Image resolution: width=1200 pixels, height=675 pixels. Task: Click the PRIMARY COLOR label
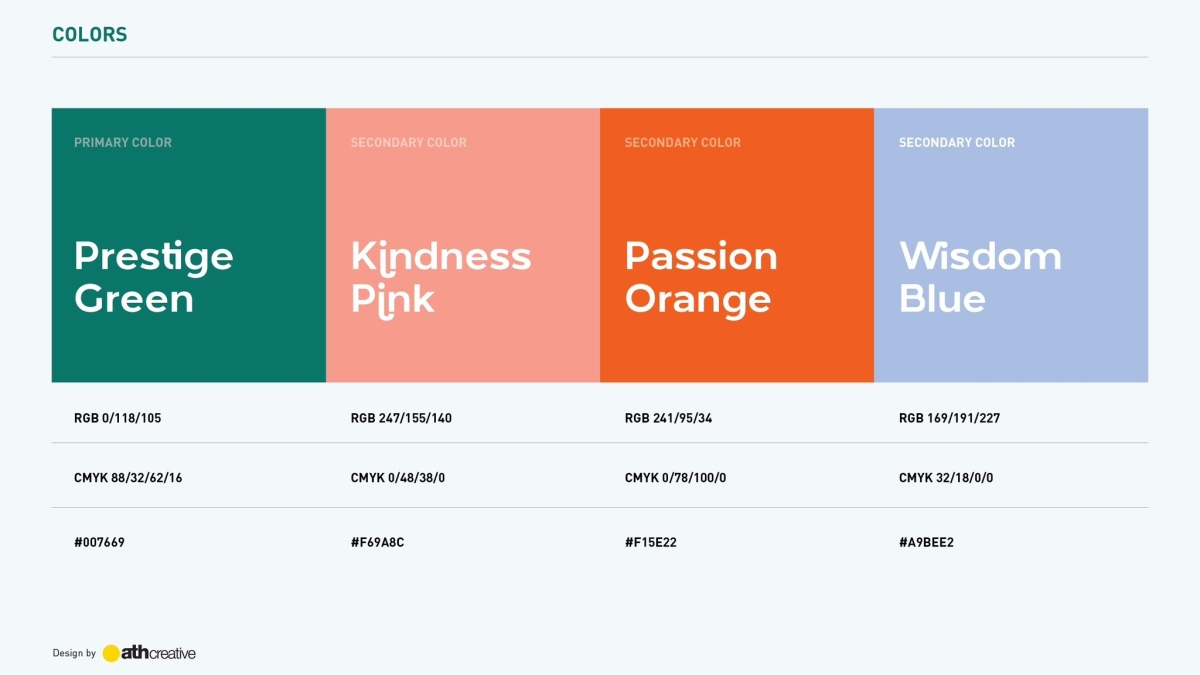pos(123,143)
